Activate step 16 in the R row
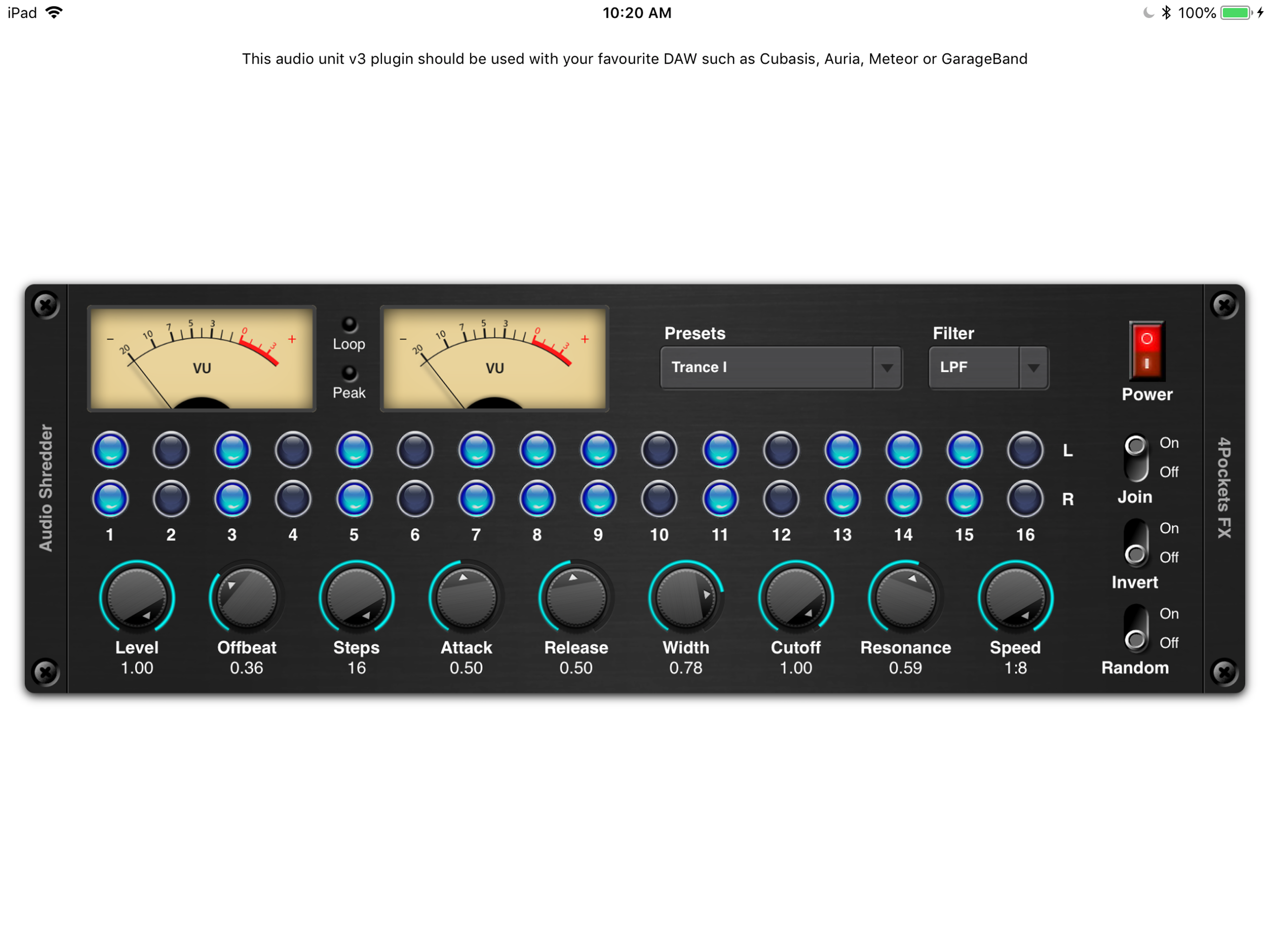1270x952 pixels. (1024, 499)
